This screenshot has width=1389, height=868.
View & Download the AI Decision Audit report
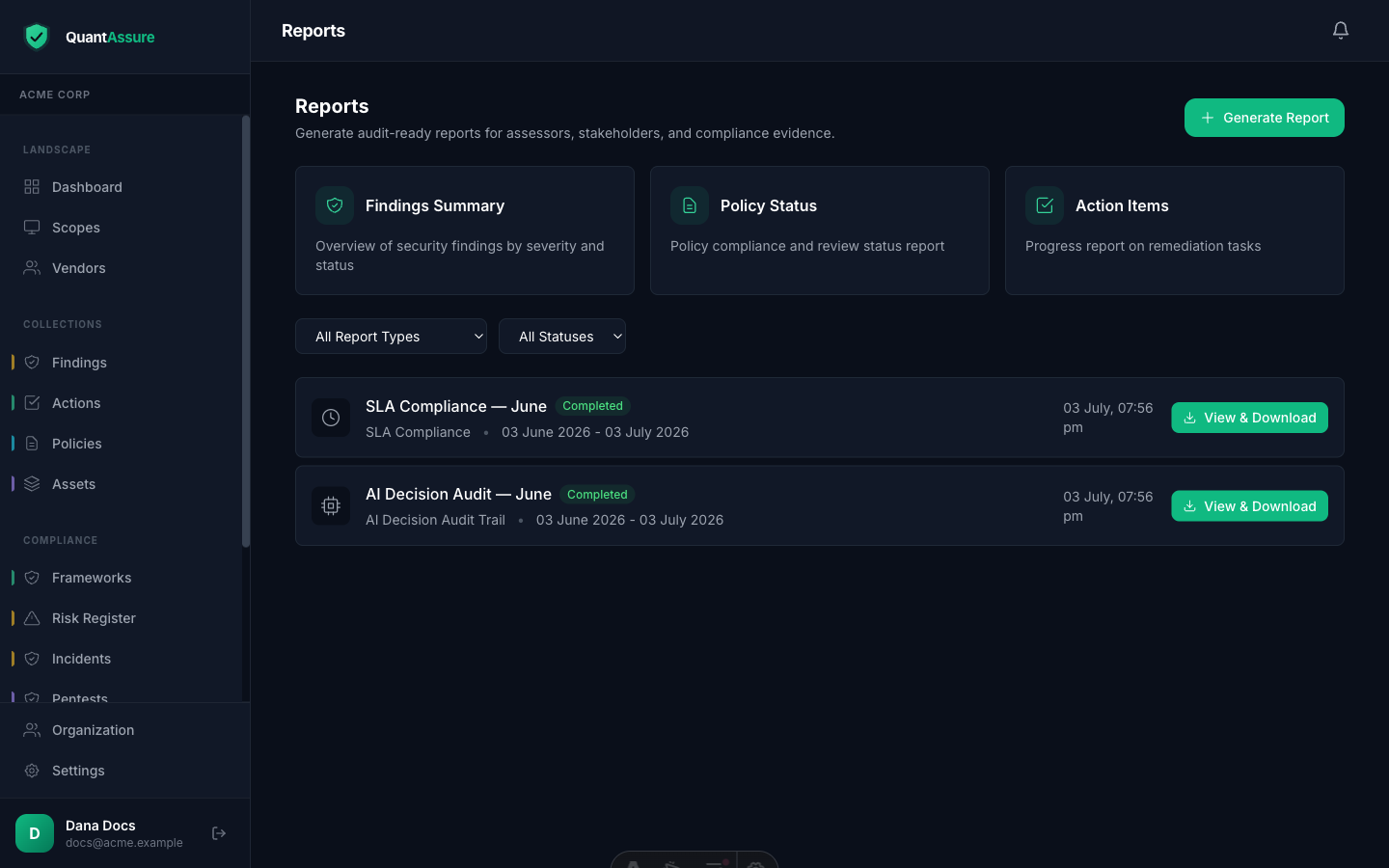[1250, 506]
